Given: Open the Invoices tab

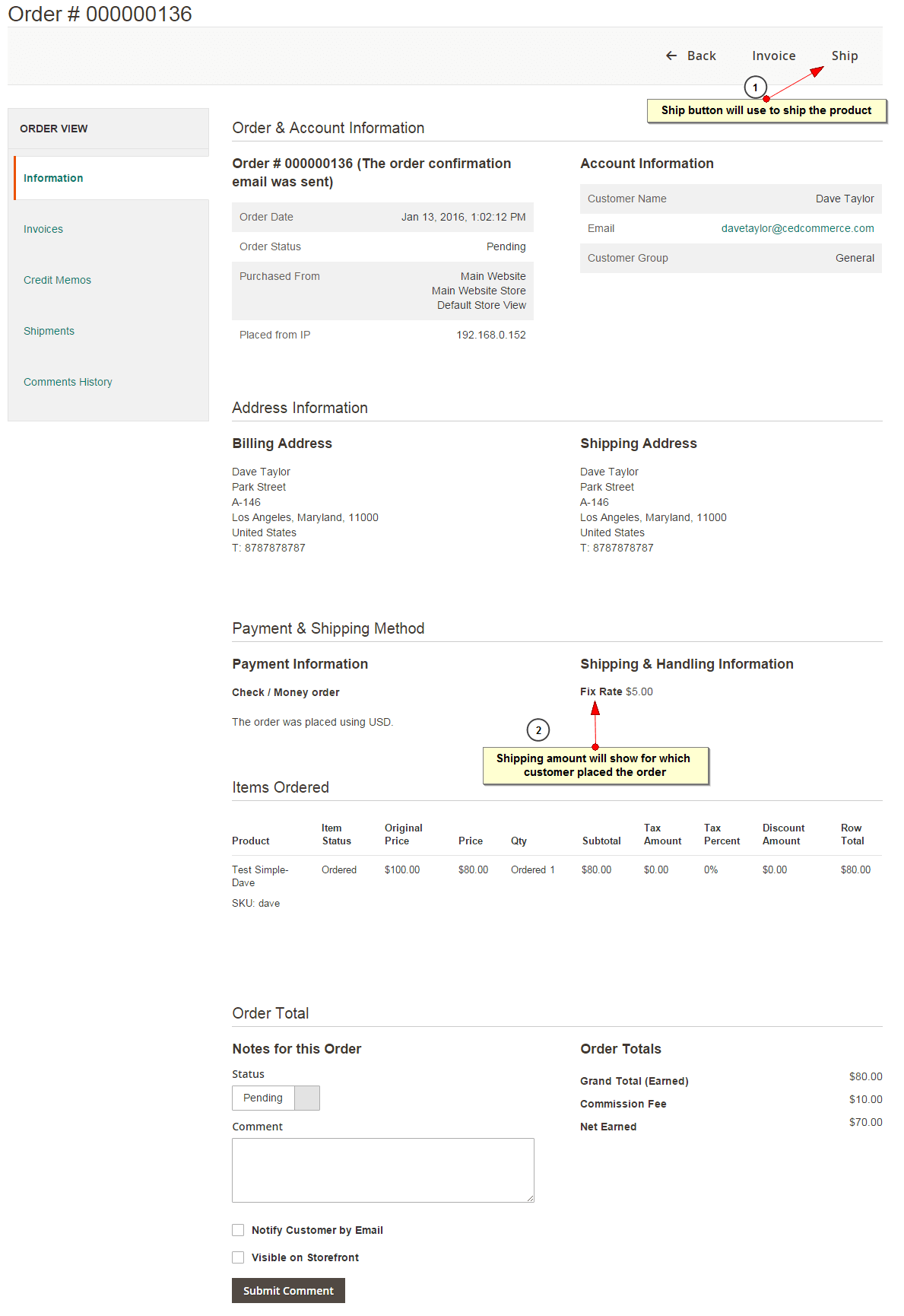Looking at the screenshot, I should click(x=43, y=229).
